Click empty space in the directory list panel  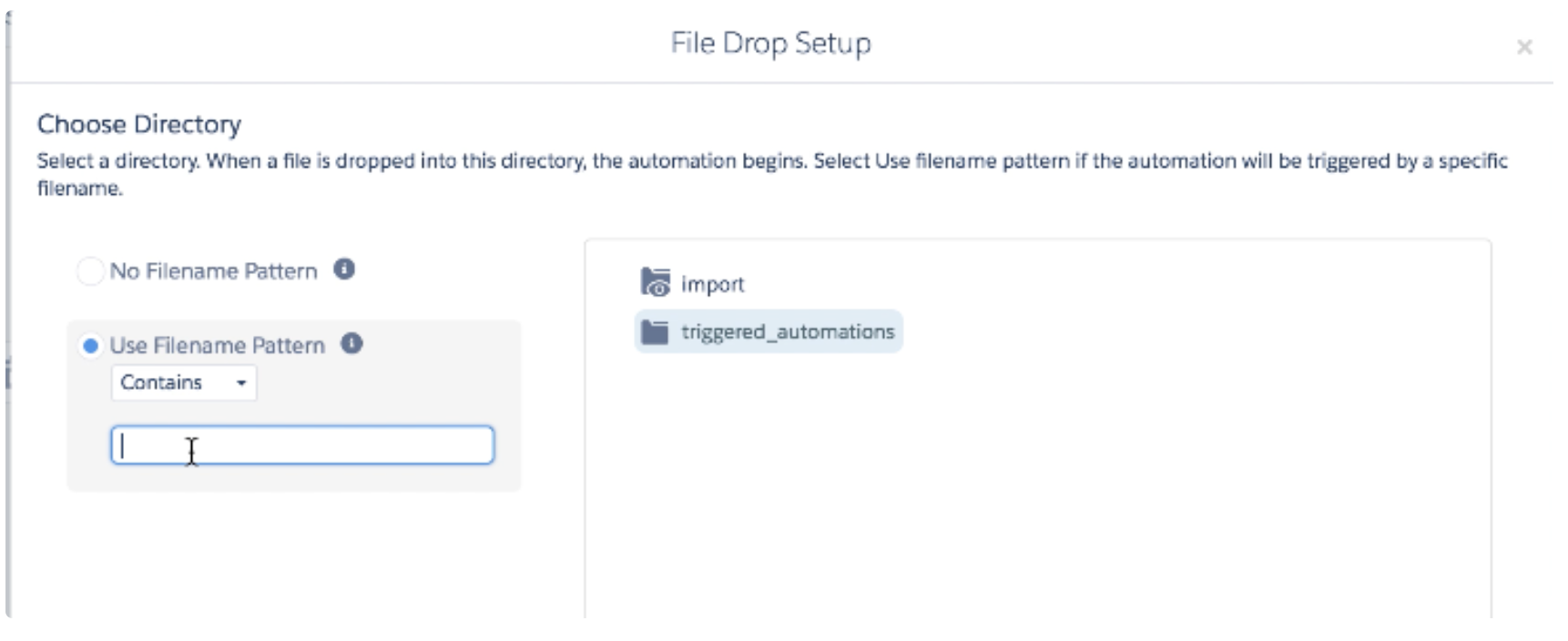[1038, 483]
